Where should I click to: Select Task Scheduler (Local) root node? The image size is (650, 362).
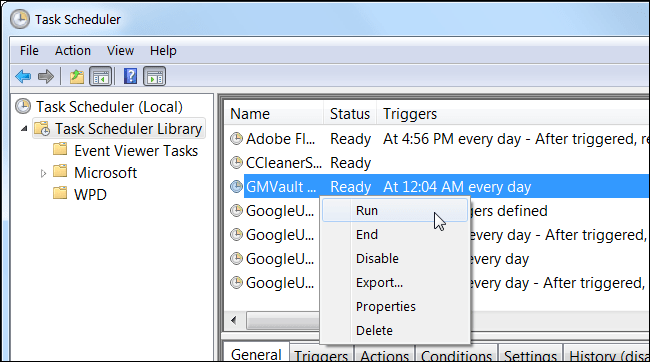tap(109, 107)
